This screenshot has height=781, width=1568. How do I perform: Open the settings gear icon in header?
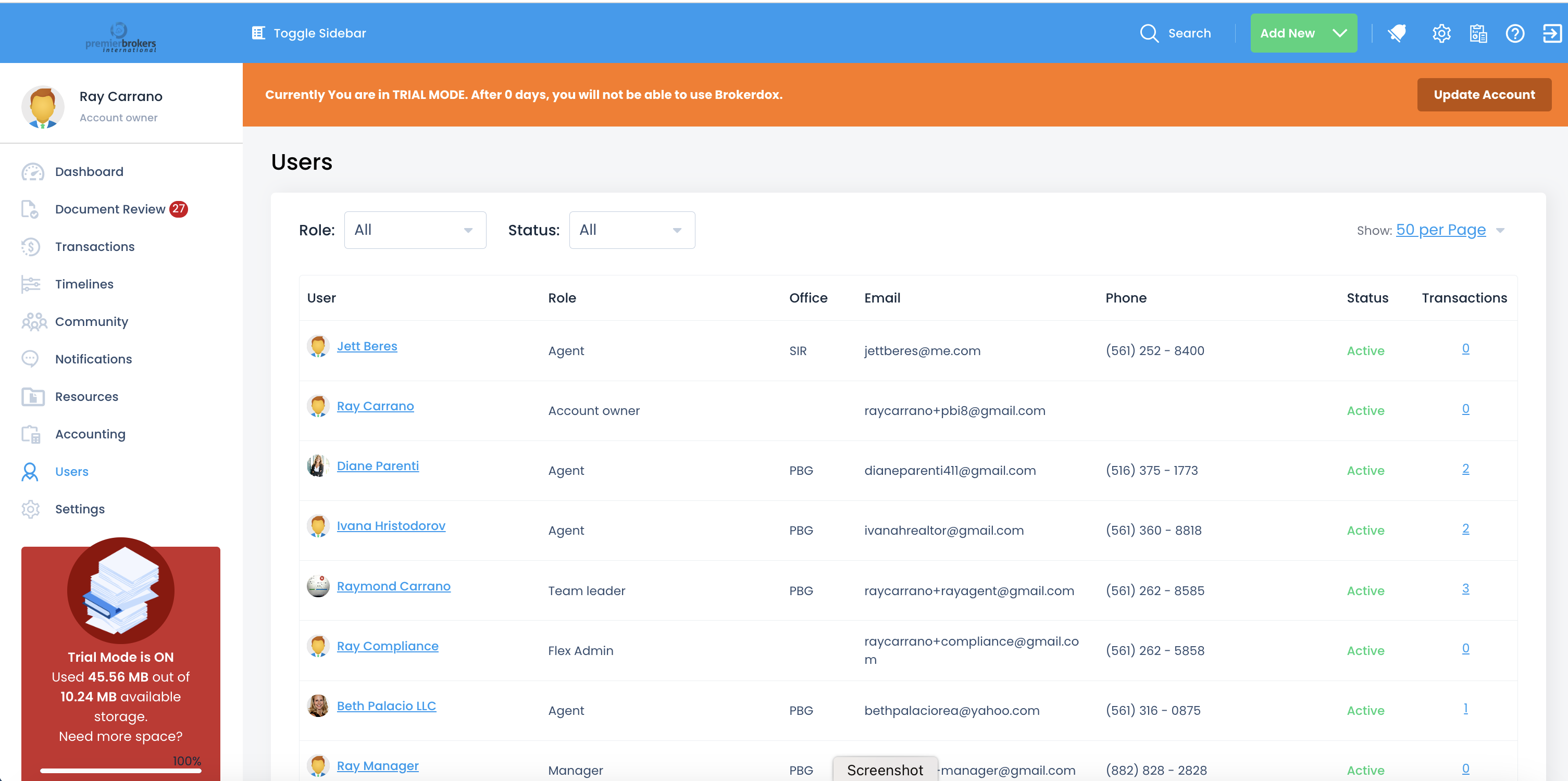[1441, 33]
